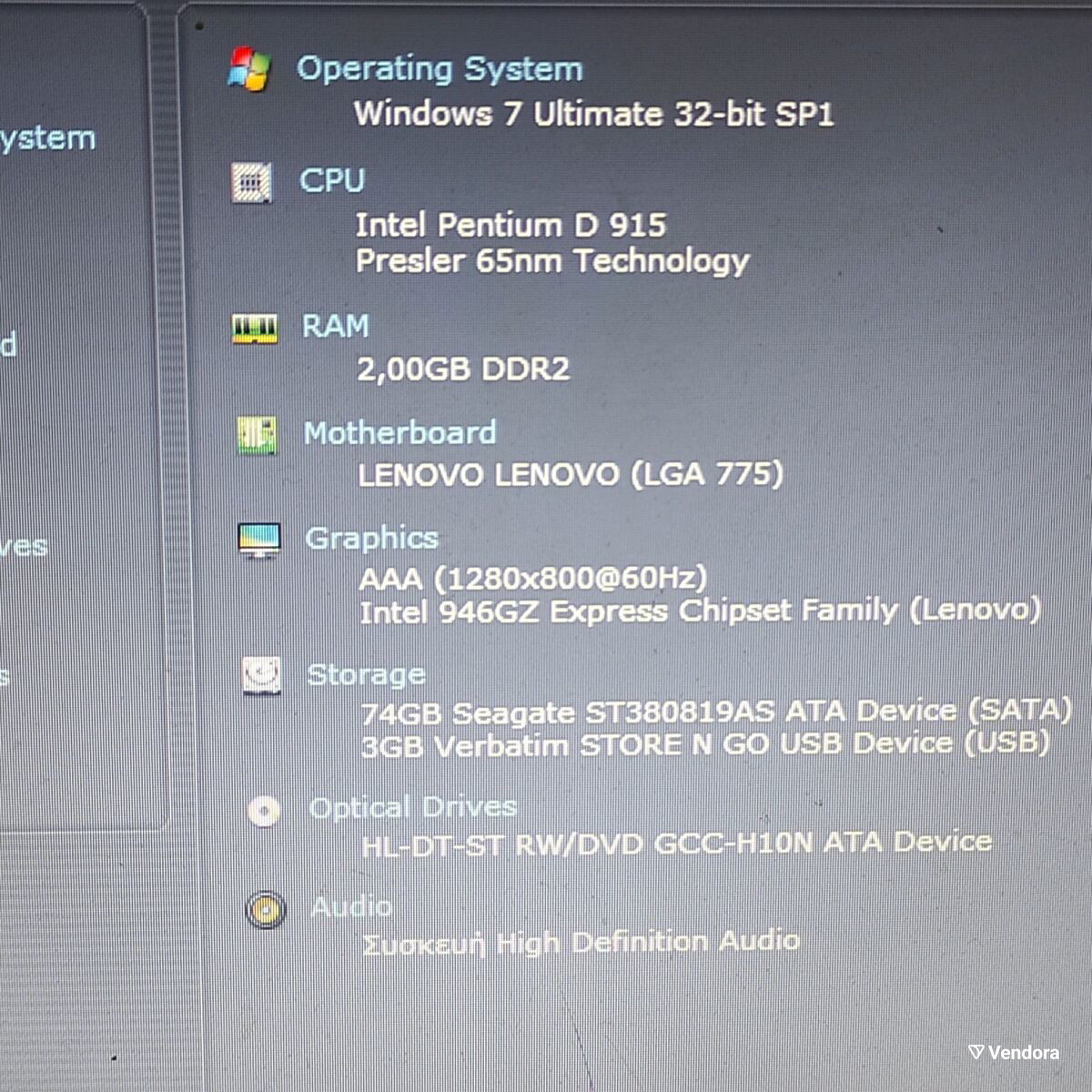
Task: Select 'Intel 946GZ Express Chipset Family (Lenovo)' text
Action: 700,610
